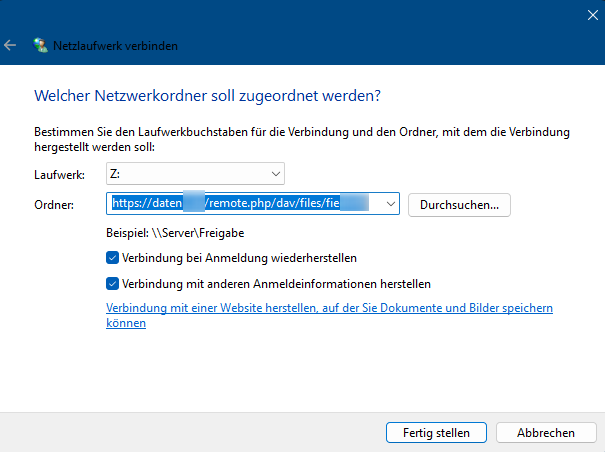This screenshot has width=605, height=452.
Task: Click the 'Netzlaufwerk verbinden' title text
Action: coord(117,46)
